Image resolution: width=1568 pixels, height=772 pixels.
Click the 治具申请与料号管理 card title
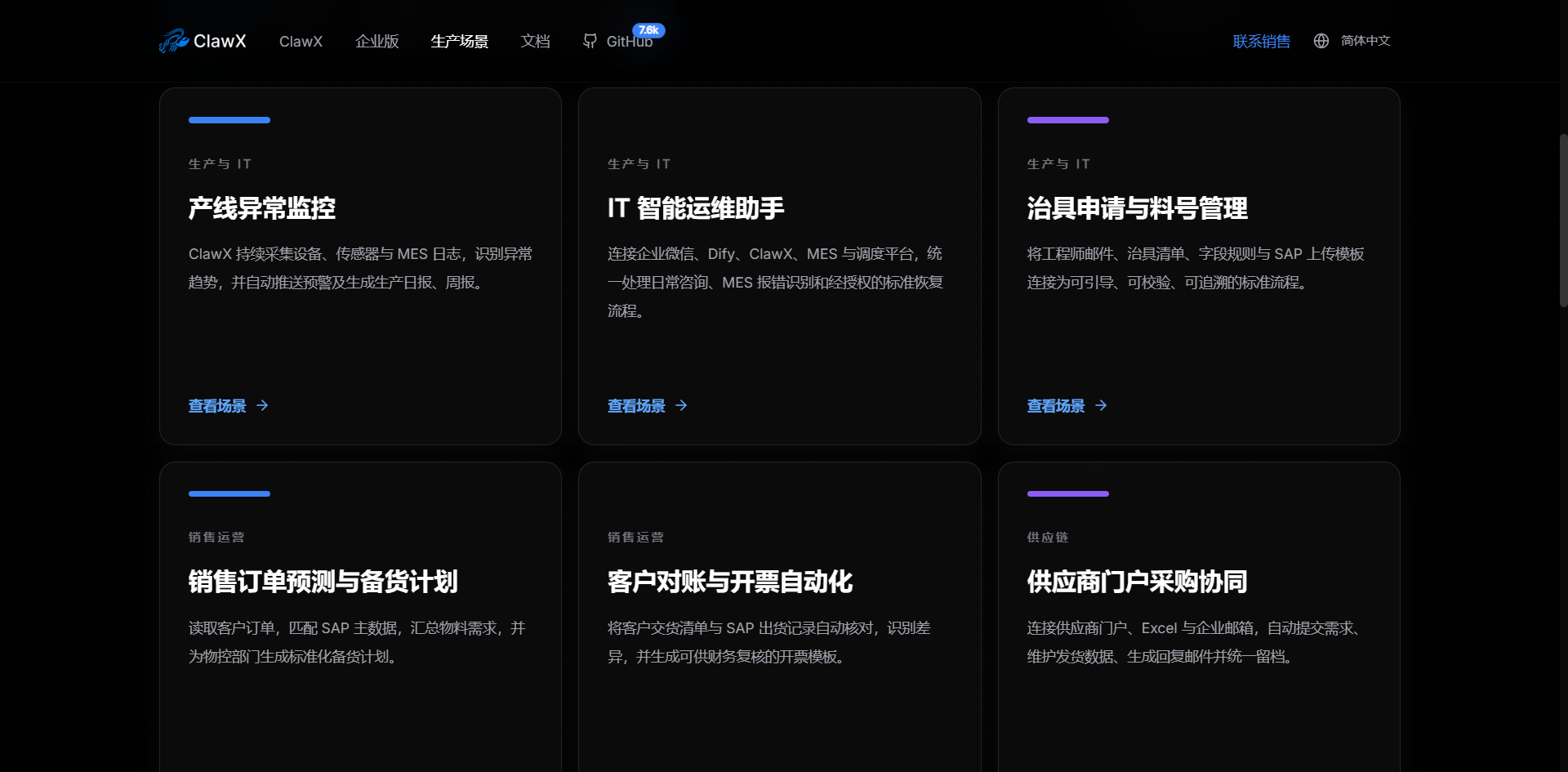tap(1138, 208)
